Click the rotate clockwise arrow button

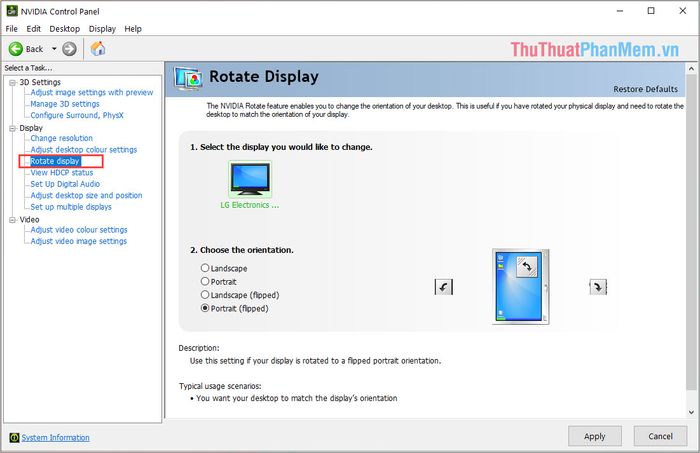[598, 287]
